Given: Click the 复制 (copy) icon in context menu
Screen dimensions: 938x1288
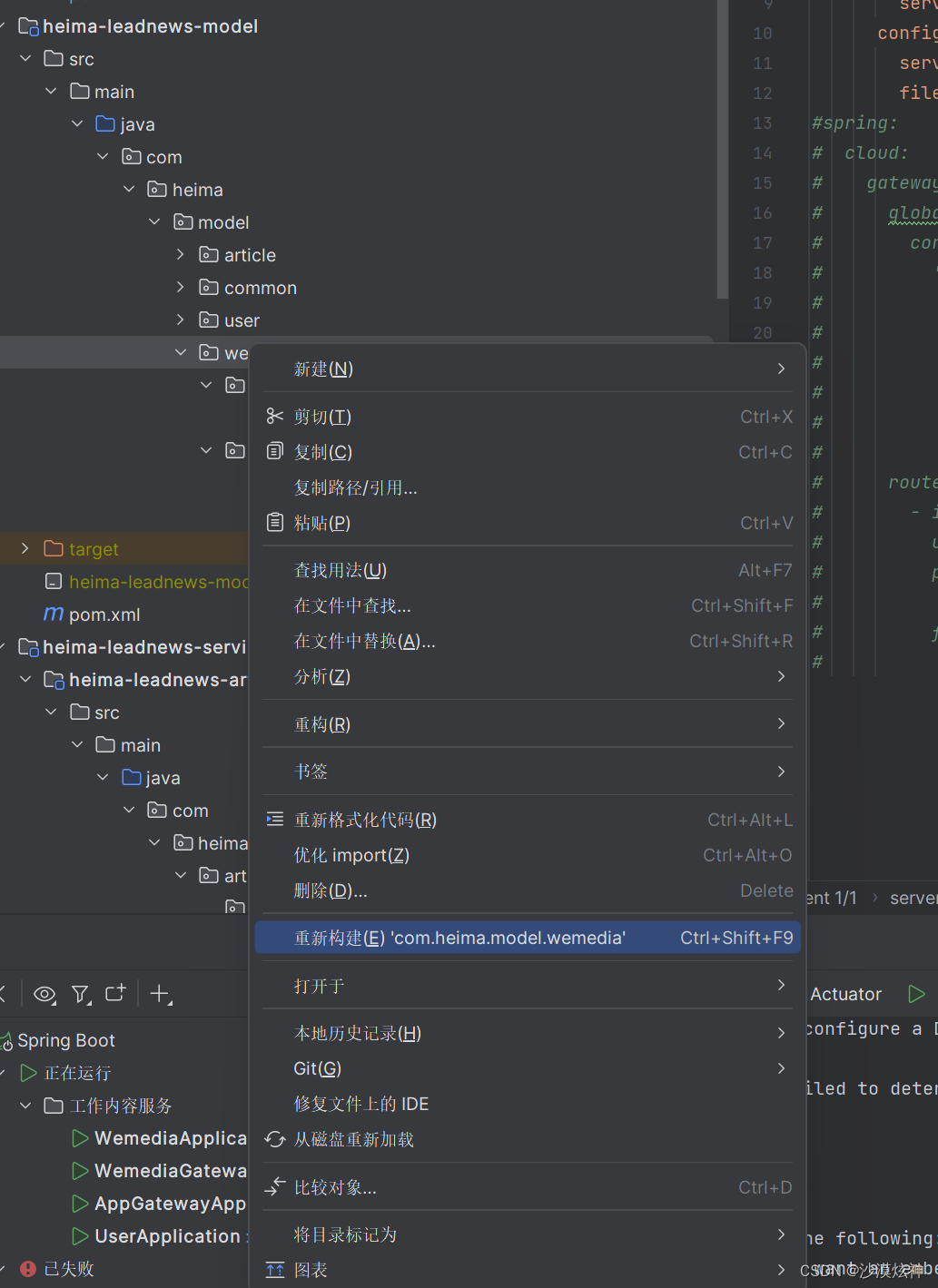Looking at the screenshot, I should 275,451.
